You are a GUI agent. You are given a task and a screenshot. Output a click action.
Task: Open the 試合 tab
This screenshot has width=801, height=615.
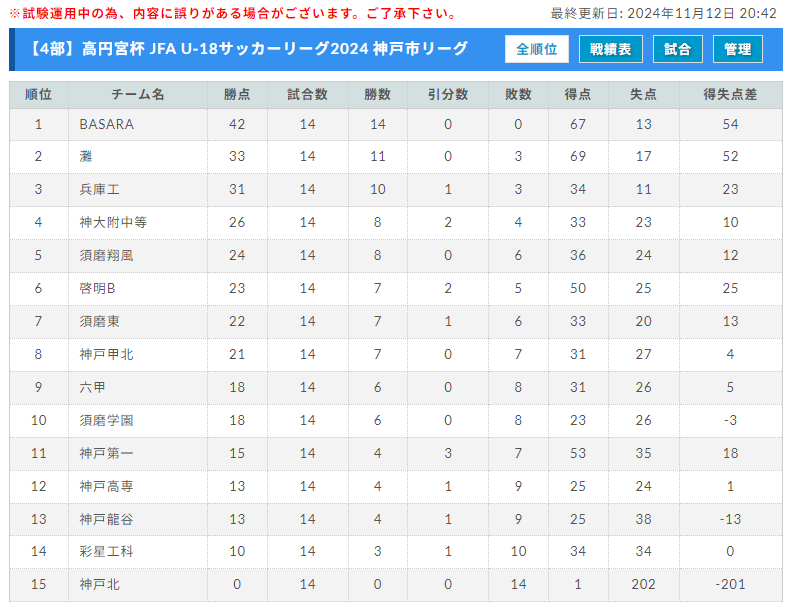(x=677, y=49)
